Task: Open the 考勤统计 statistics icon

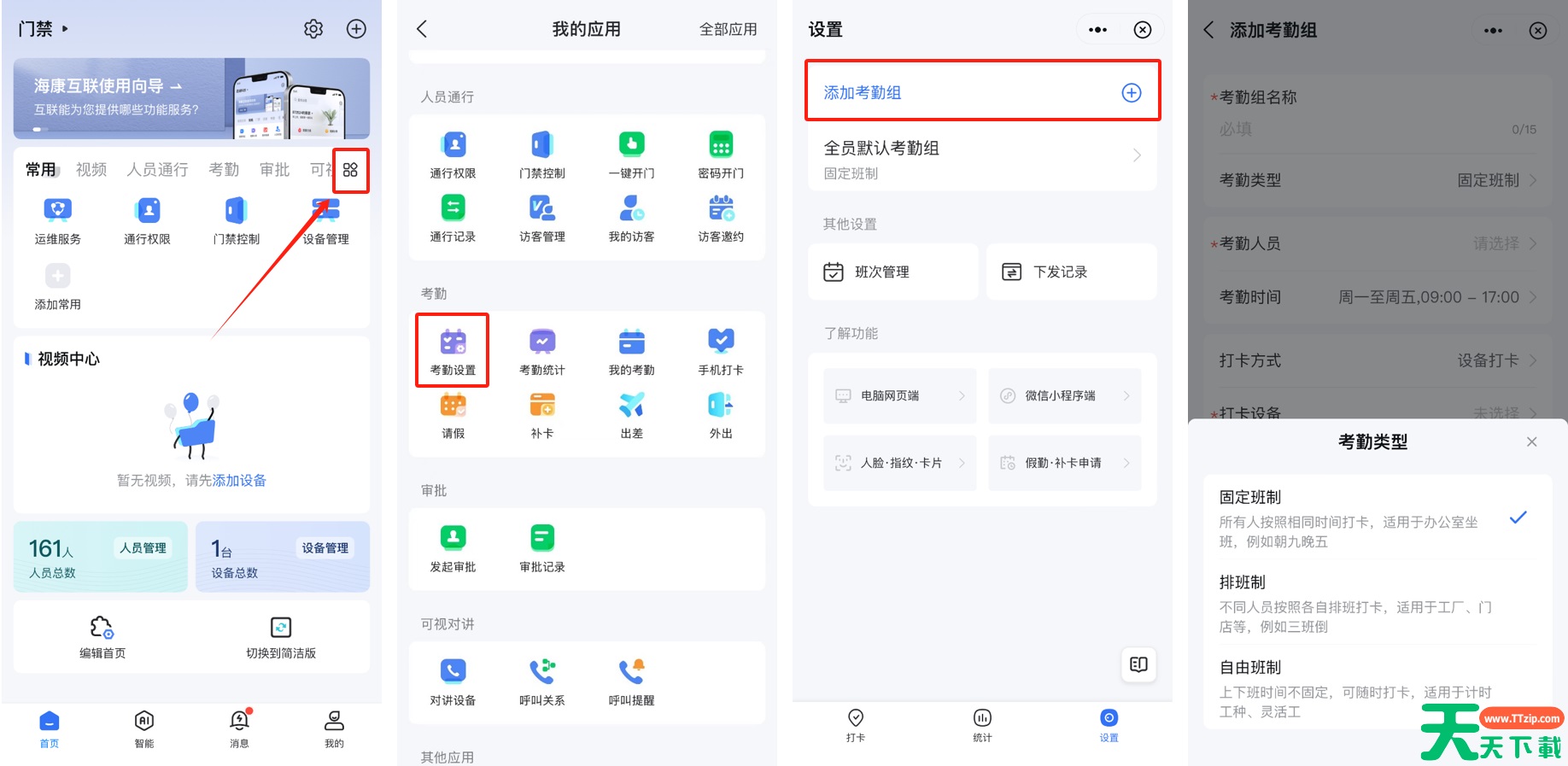Action: (541, 350)
